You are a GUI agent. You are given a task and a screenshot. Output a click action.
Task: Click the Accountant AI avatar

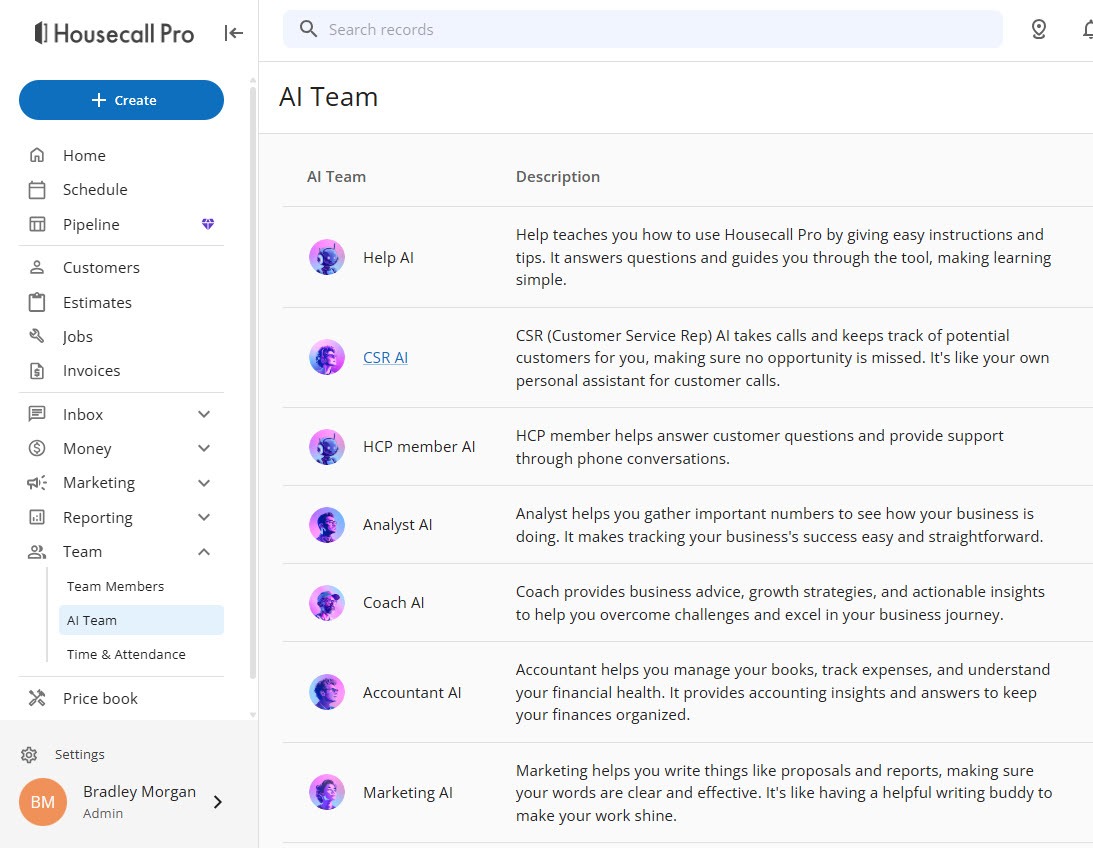(327, 692)
